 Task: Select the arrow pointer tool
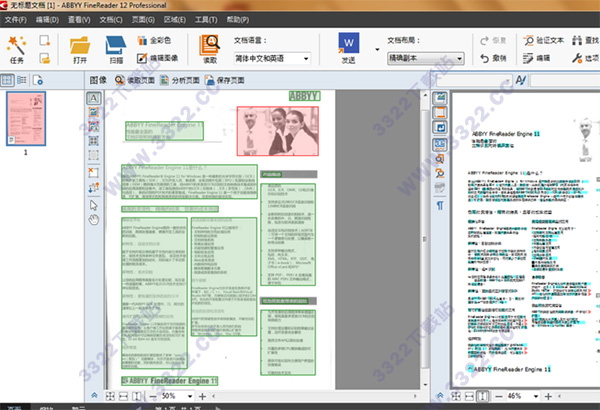(x=94, y=205)
